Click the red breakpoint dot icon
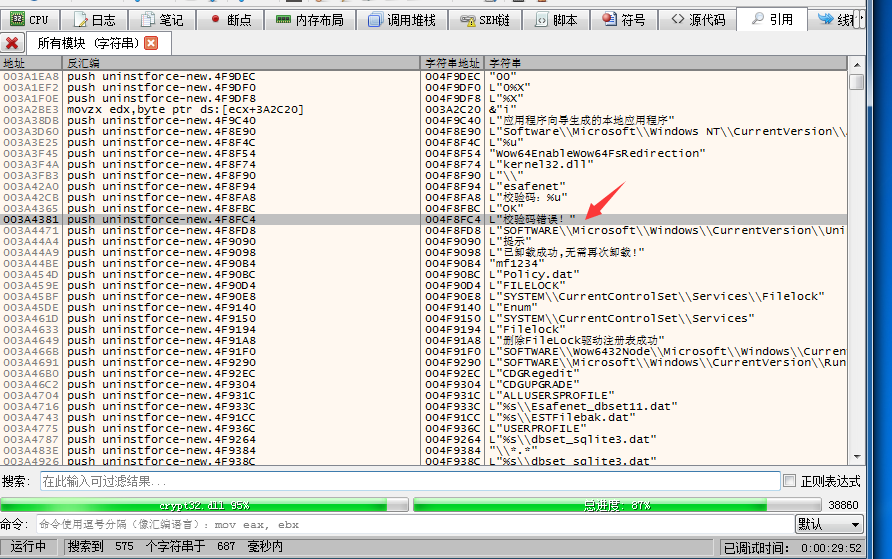This screenshot has height=559, width=892. 215,19
